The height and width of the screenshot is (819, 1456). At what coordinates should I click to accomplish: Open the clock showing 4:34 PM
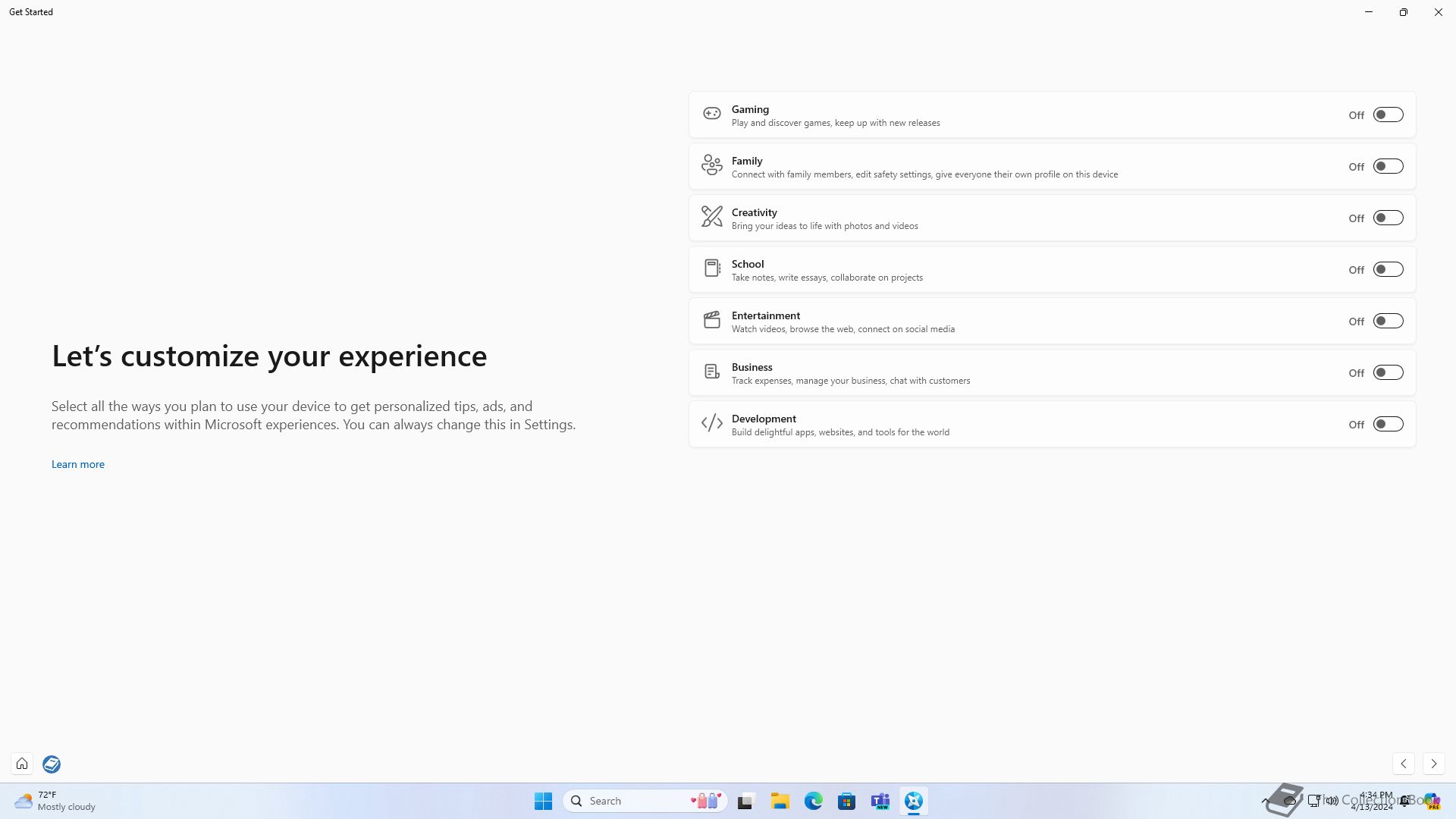pos(1372,801)
